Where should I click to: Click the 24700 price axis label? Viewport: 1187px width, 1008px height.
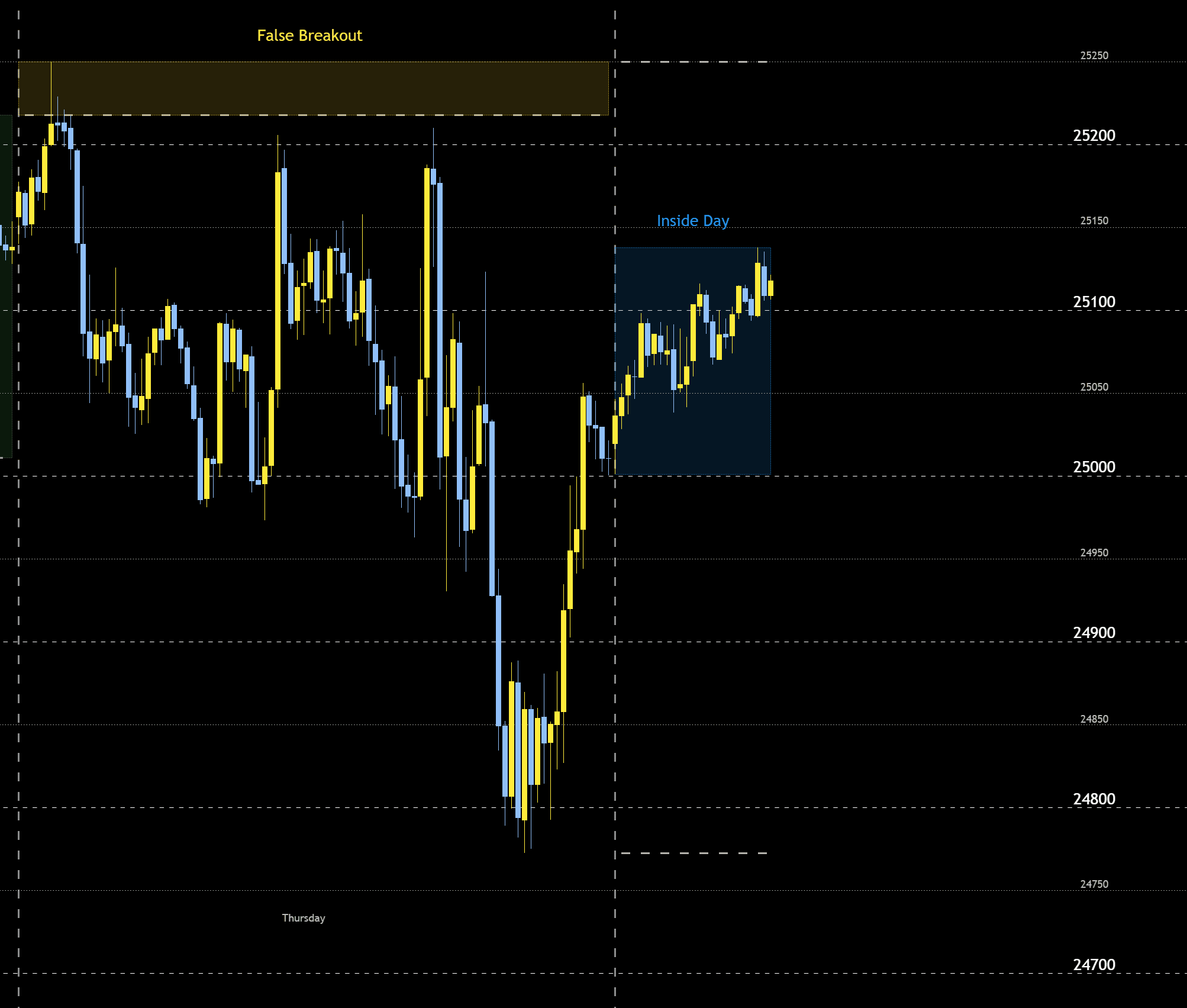pyautogui.click(x=1094, y=965)
